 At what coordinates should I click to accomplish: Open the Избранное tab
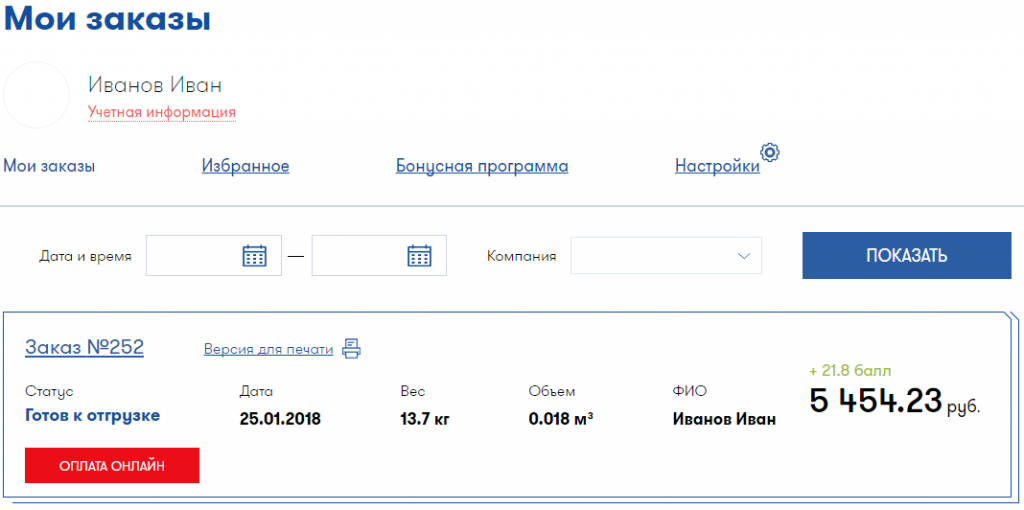pyautogui.click(x=245, y=166)
